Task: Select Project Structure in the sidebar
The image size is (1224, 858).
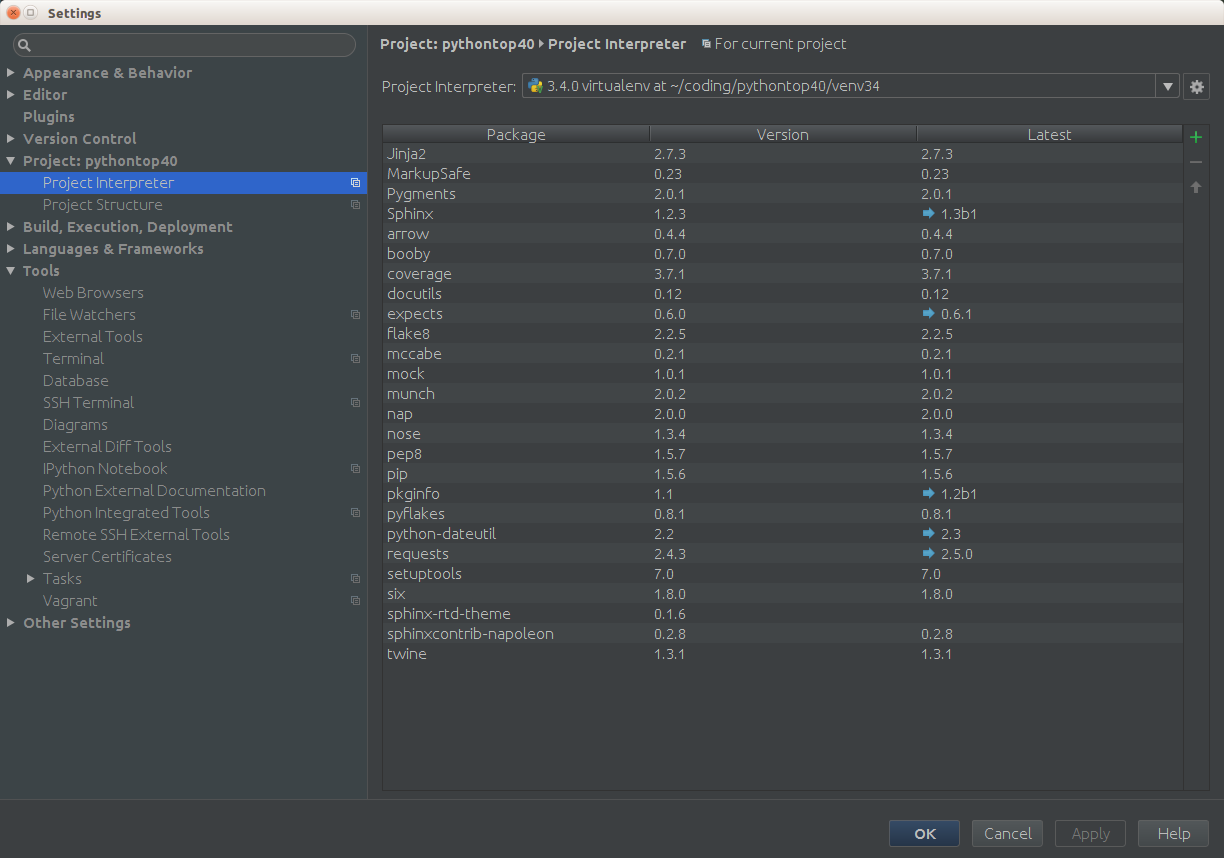Action: [102, 204]
